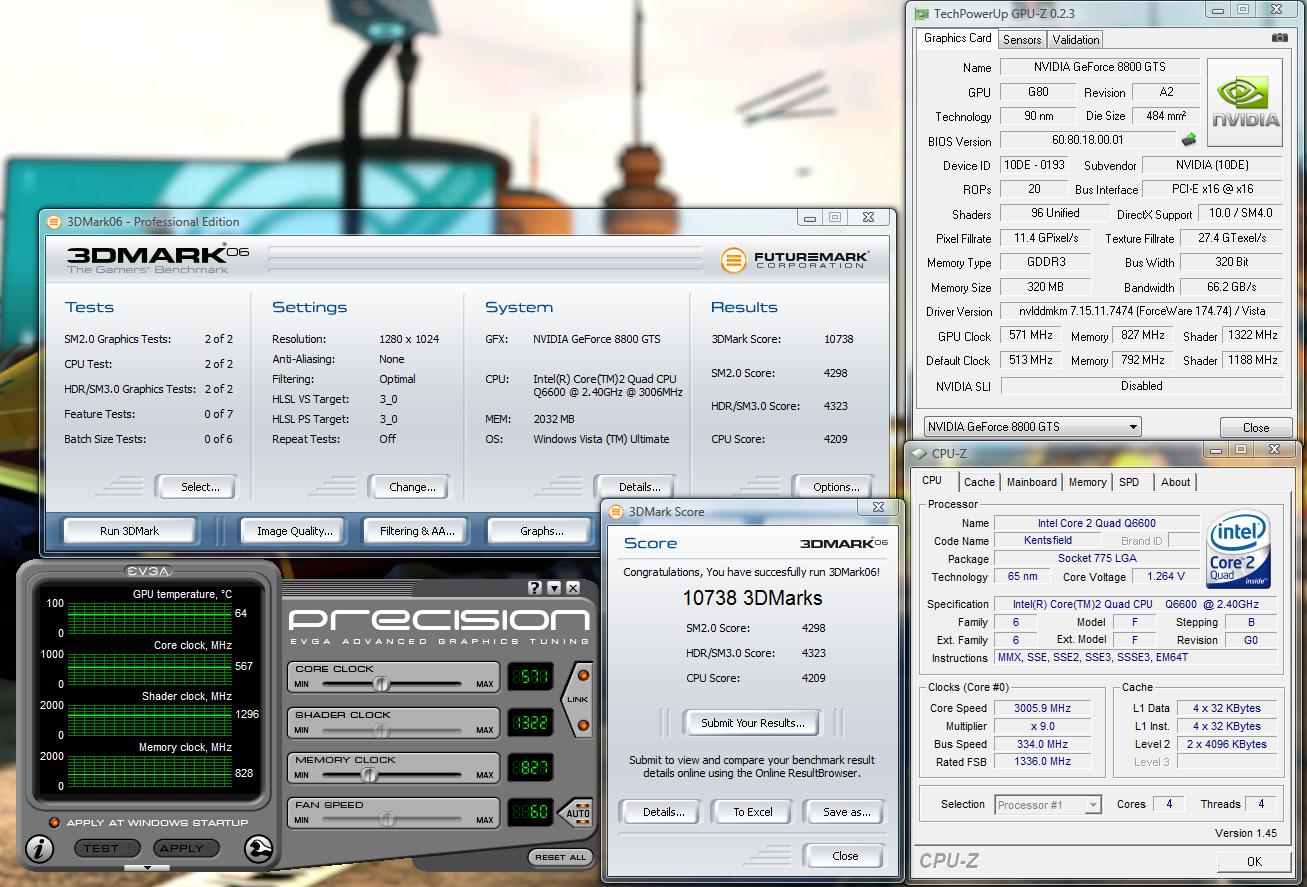This screenshot has width=1307, height=887.
Task: Click Submit Your Results button
Action: pyautogui.click(x=752, y=723)
